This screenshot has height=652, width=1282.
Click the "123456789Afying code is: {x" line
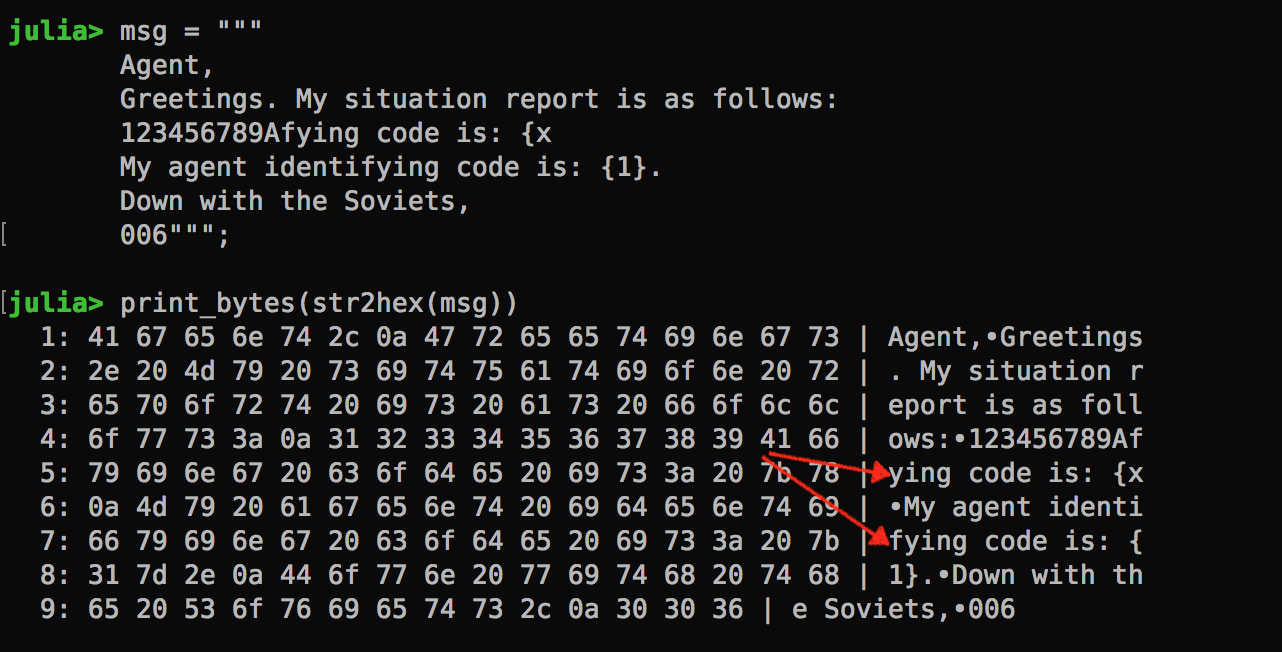(x=335, y=133)
